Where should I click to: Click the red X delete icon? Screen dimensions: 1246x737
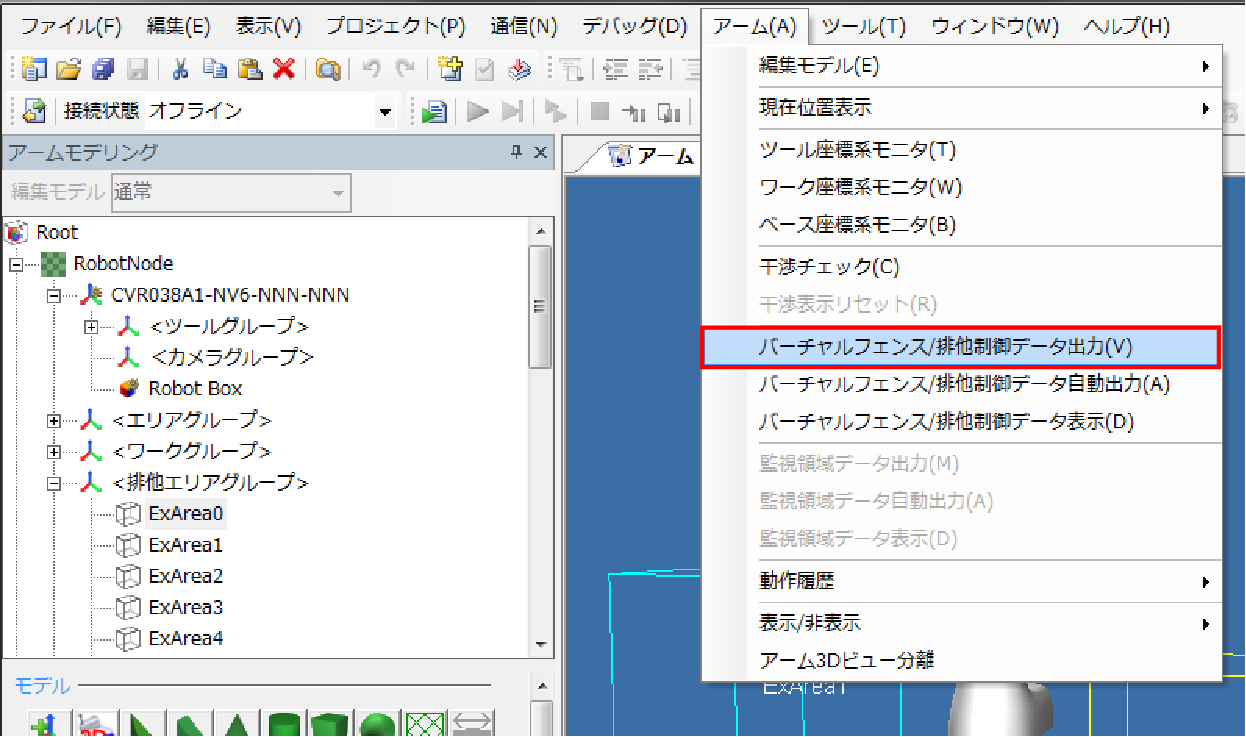coord(284,69)
